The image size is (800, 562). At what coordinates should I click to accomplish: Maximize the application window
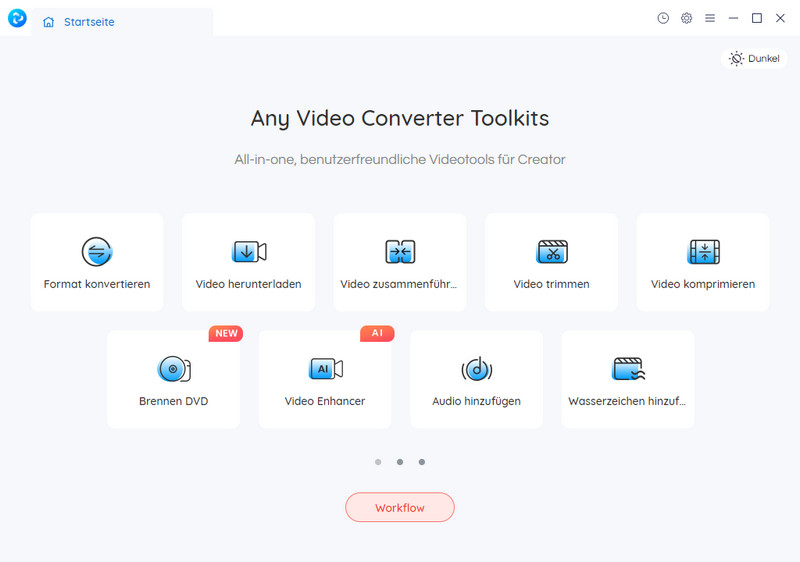pyautogui.click(x=757, y=18)
